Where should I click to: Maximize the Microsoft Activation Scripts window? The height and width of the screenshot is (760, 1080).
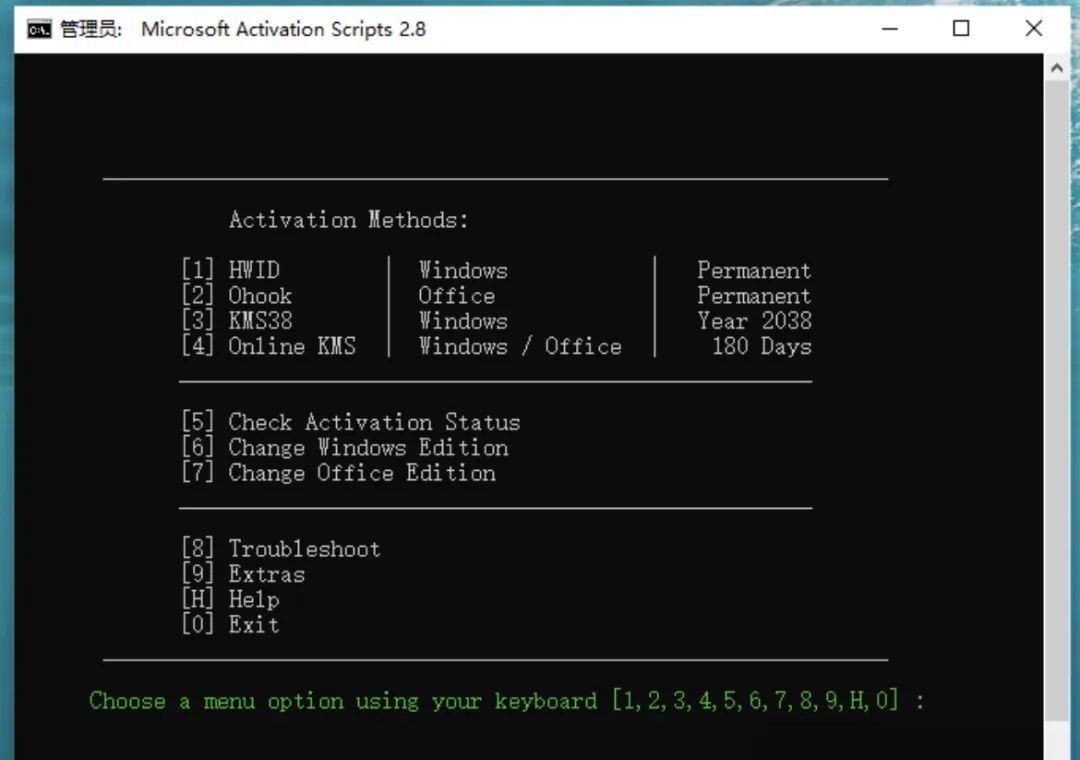pos(961,28)
